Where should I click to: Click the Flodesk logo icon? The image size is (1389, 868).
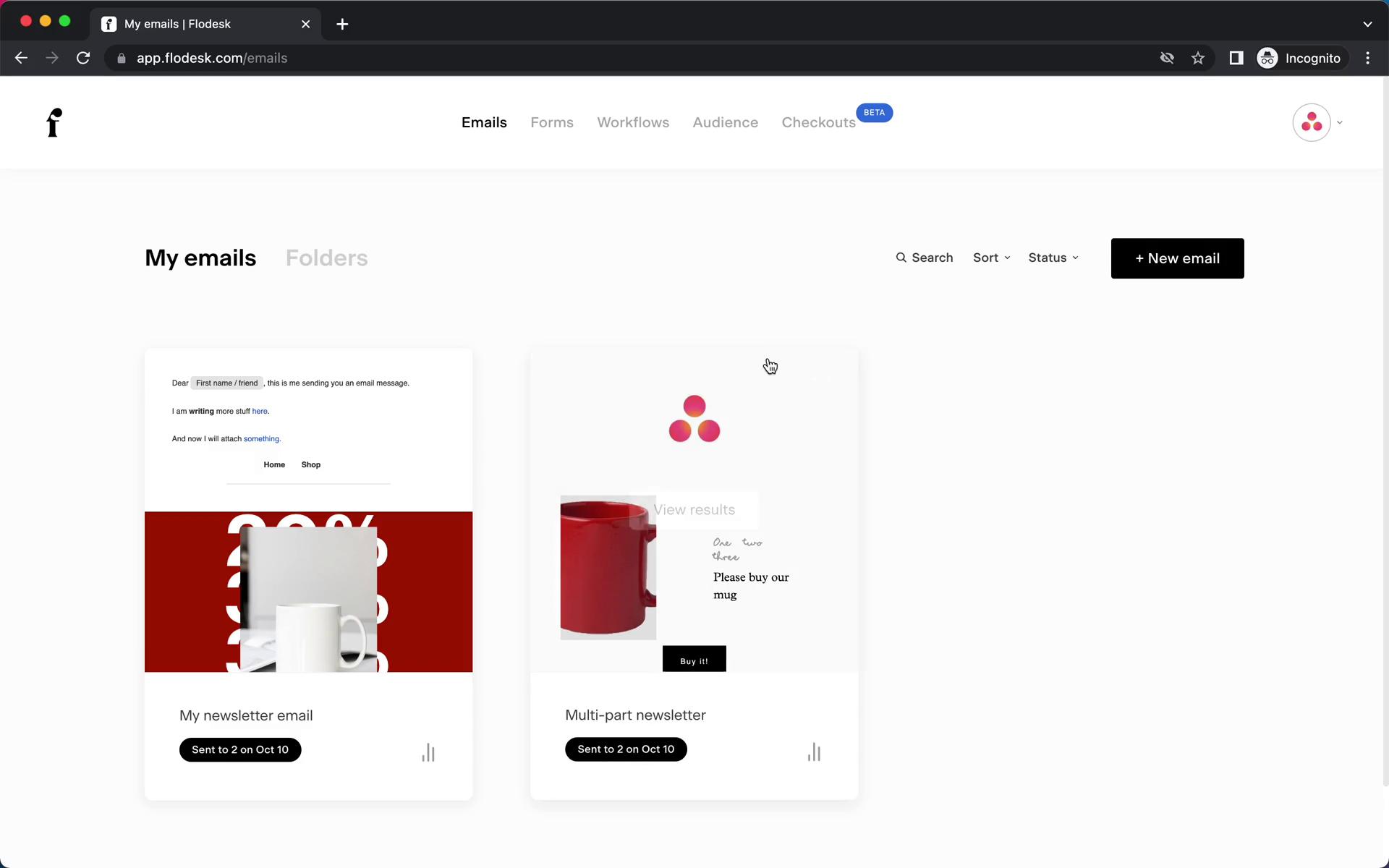(x=54, y=123)
